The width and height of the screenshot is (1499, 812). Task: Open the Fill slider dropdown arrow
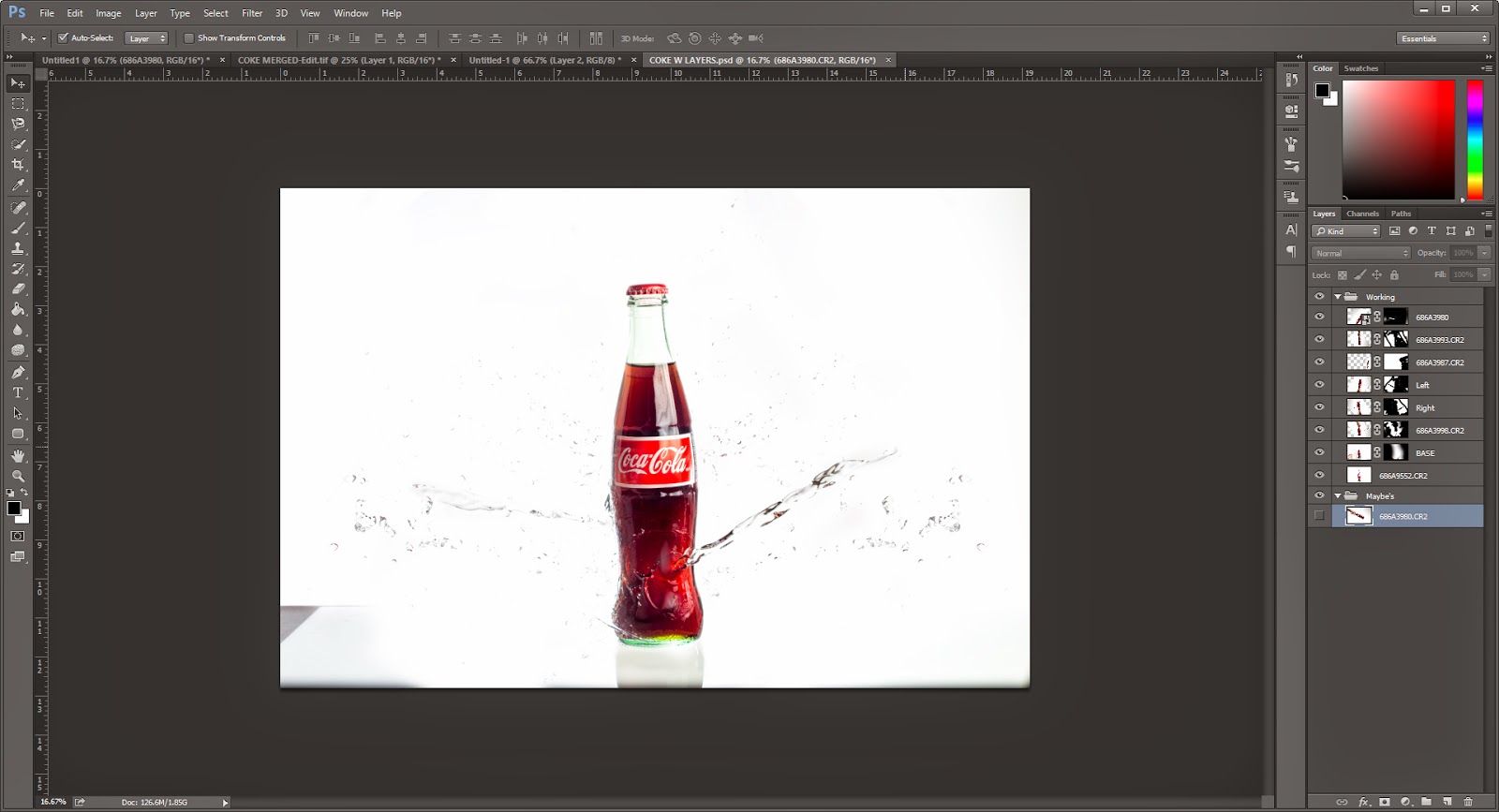[1484, 274]
